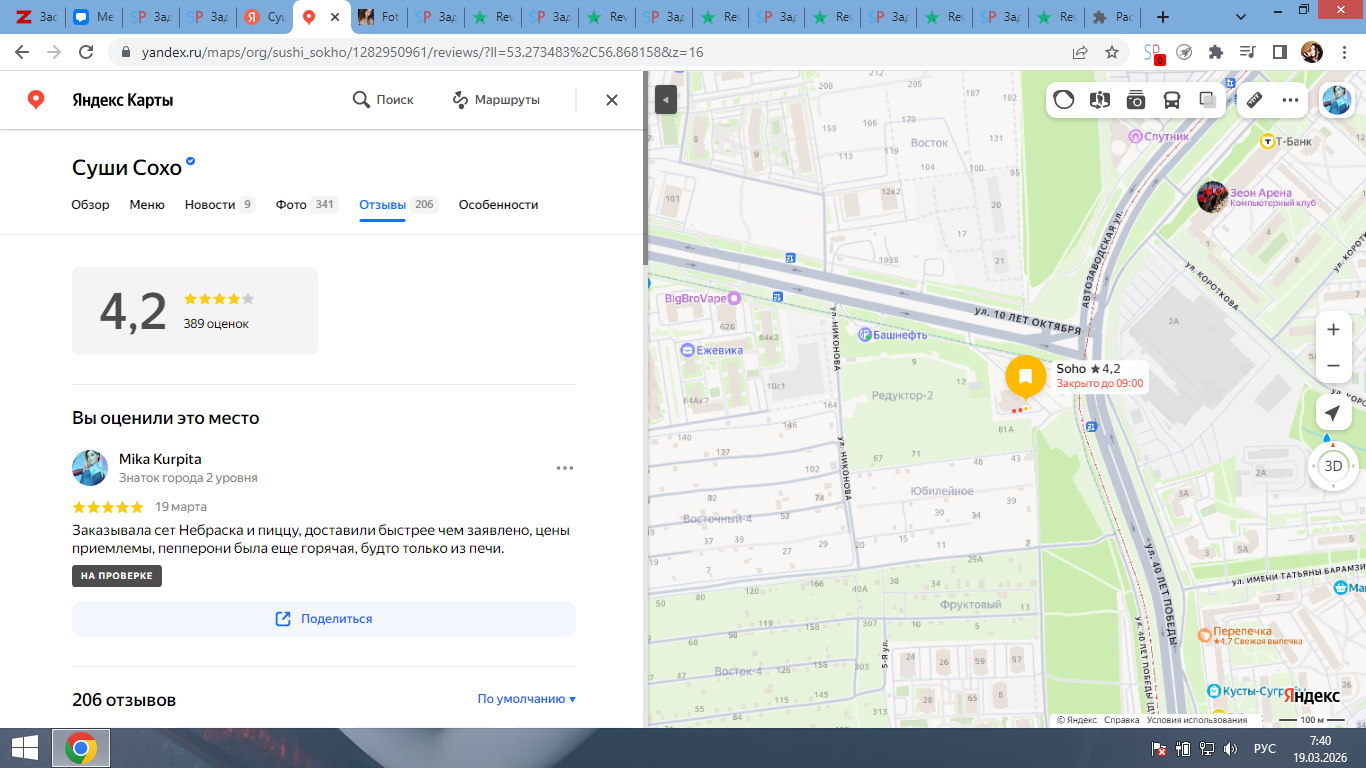Show photos layer with the camera icon
This screenshot has width=1366, height=768.
click(x=1136, y=100)
